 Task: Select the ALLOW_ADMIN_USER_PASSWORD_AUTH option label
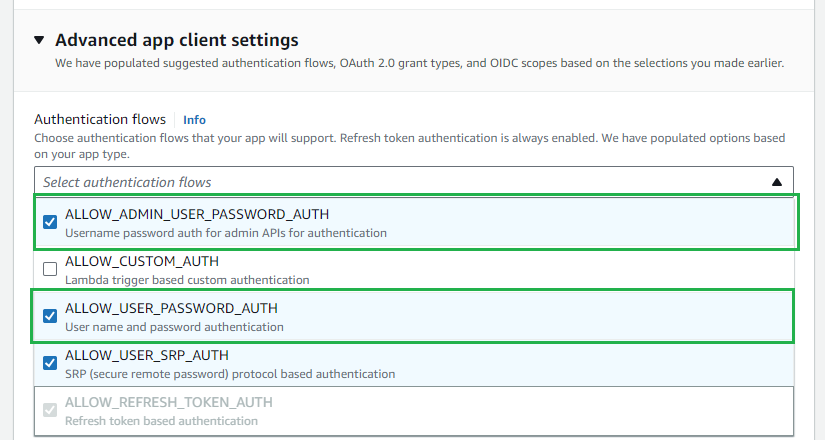pos(197,215)
